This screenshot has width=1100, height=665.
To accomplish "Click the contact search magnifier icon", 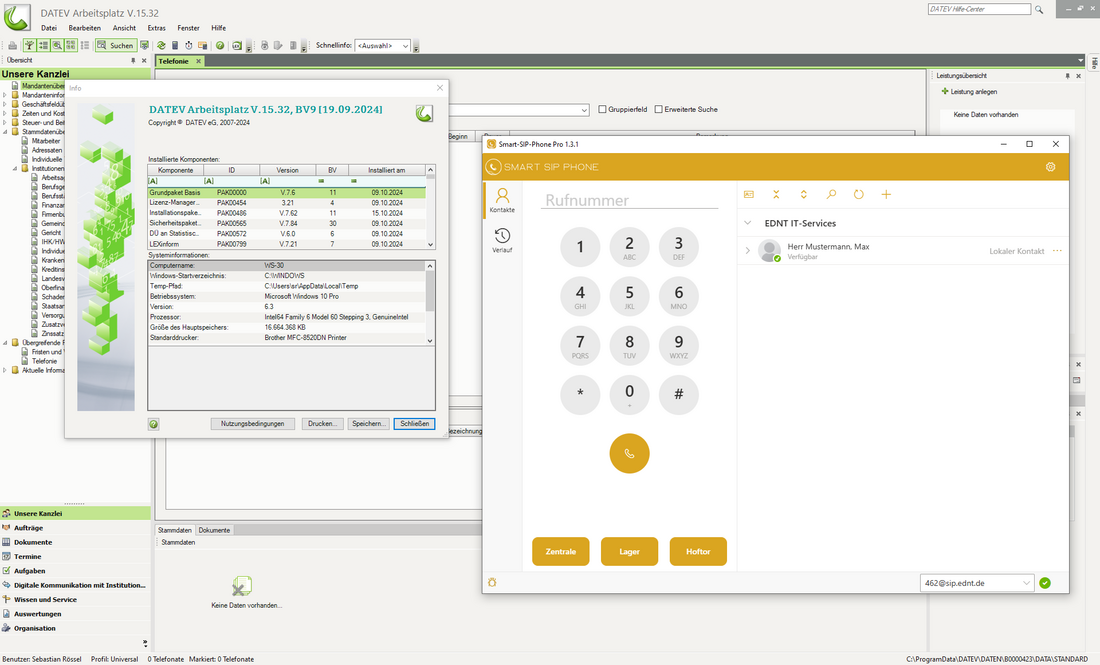I will tap(831, 194).
